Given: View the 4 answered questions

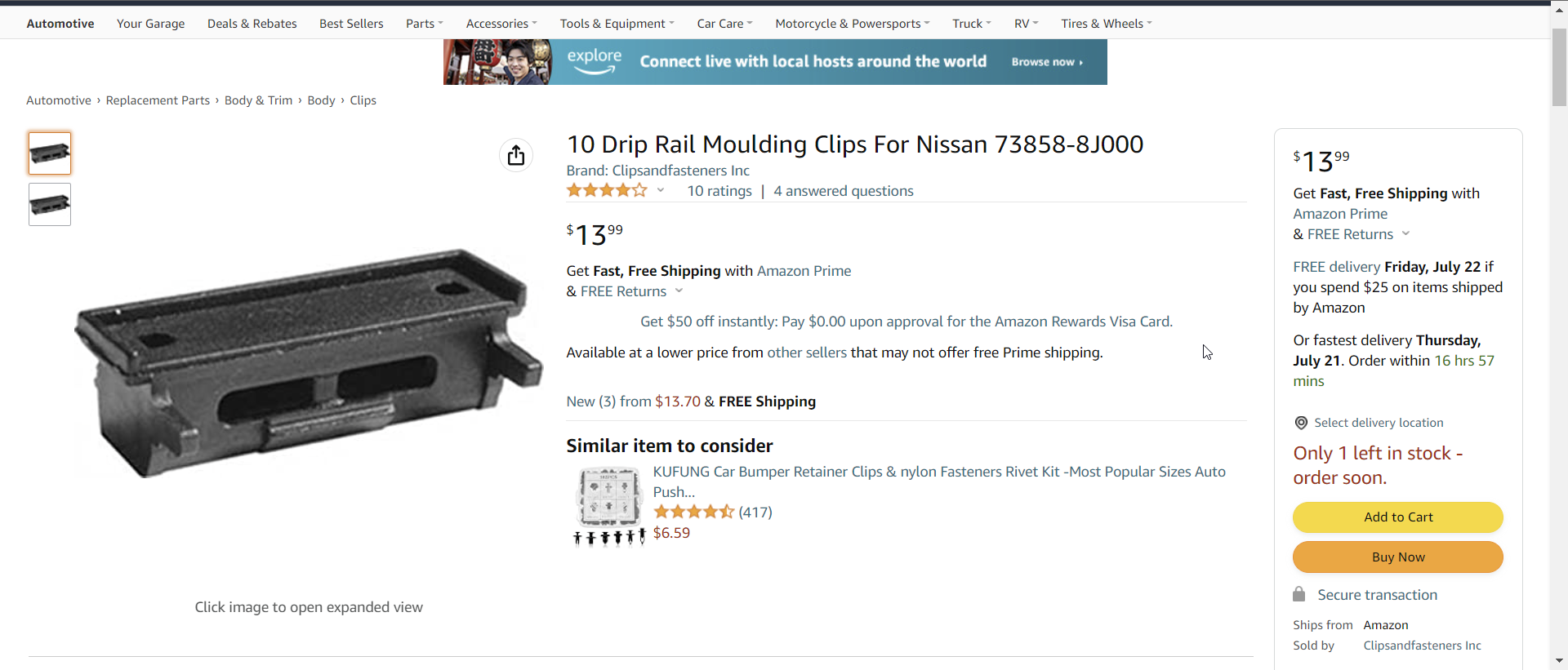Looking at the screenshot, I should pos(843,191).
